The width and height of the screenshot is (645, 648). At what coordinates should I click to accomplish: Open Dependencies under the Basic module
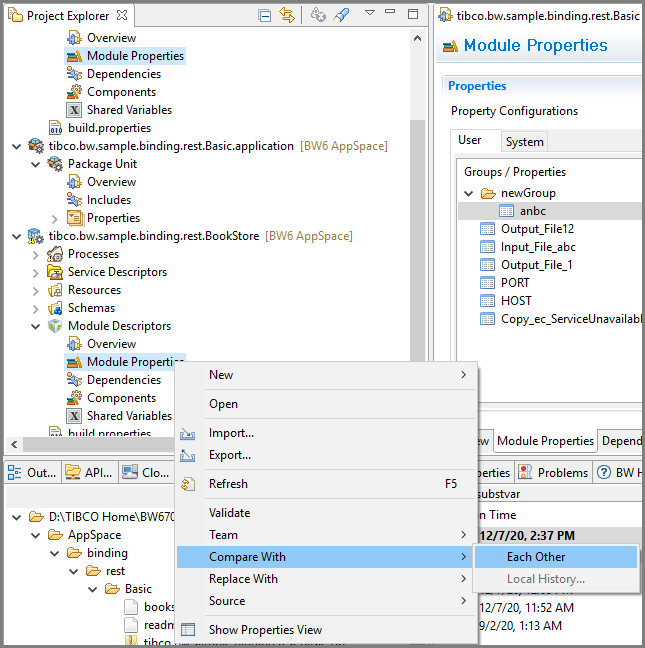pyautogui.click(x=124, y=74)
